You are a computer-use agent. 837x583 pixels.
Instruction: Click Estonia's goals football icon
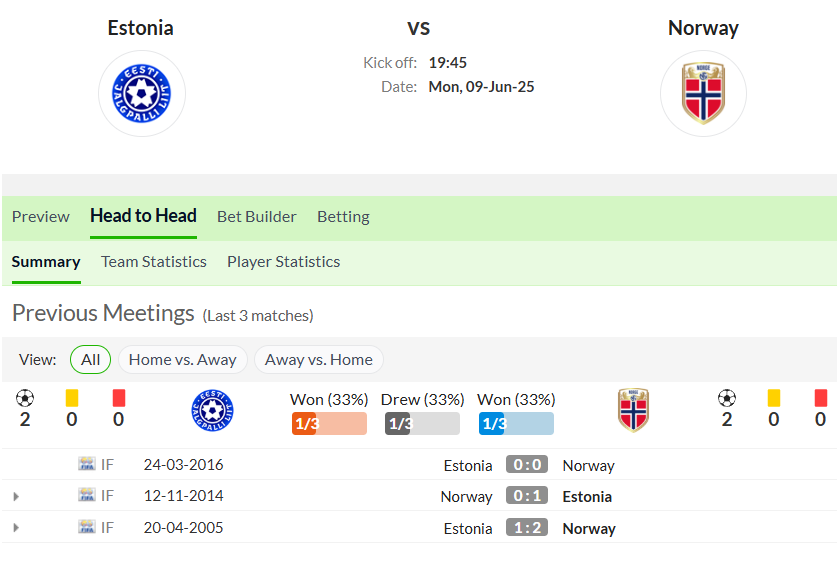(x=25, y=398)
